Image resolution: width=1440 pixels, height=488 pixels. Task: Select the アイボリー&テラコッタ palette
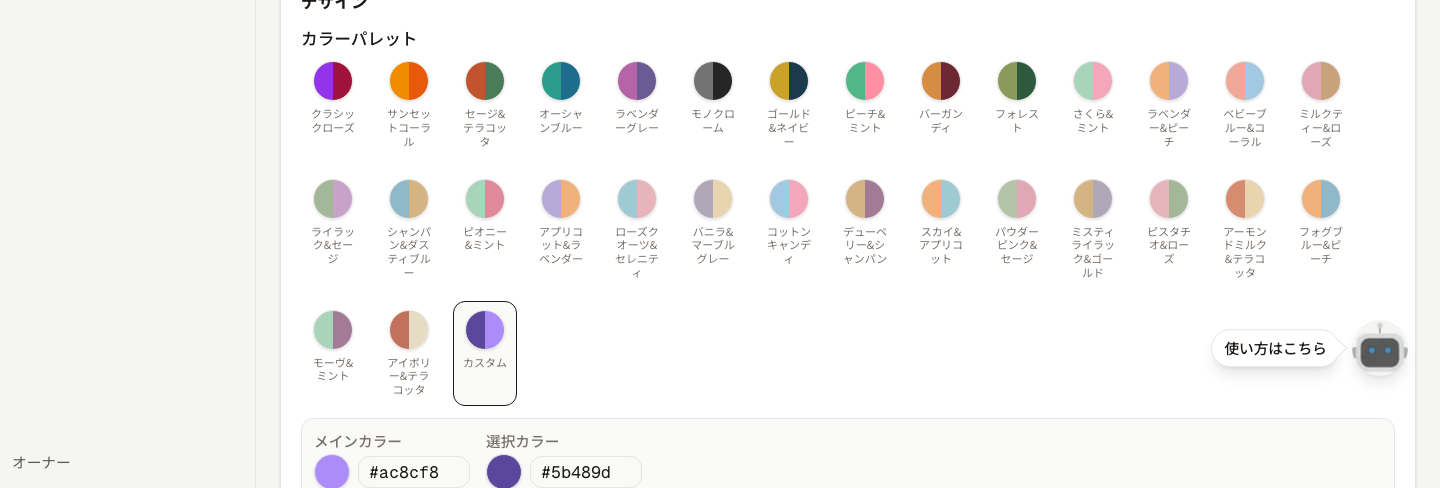click(x=409, y=353)
